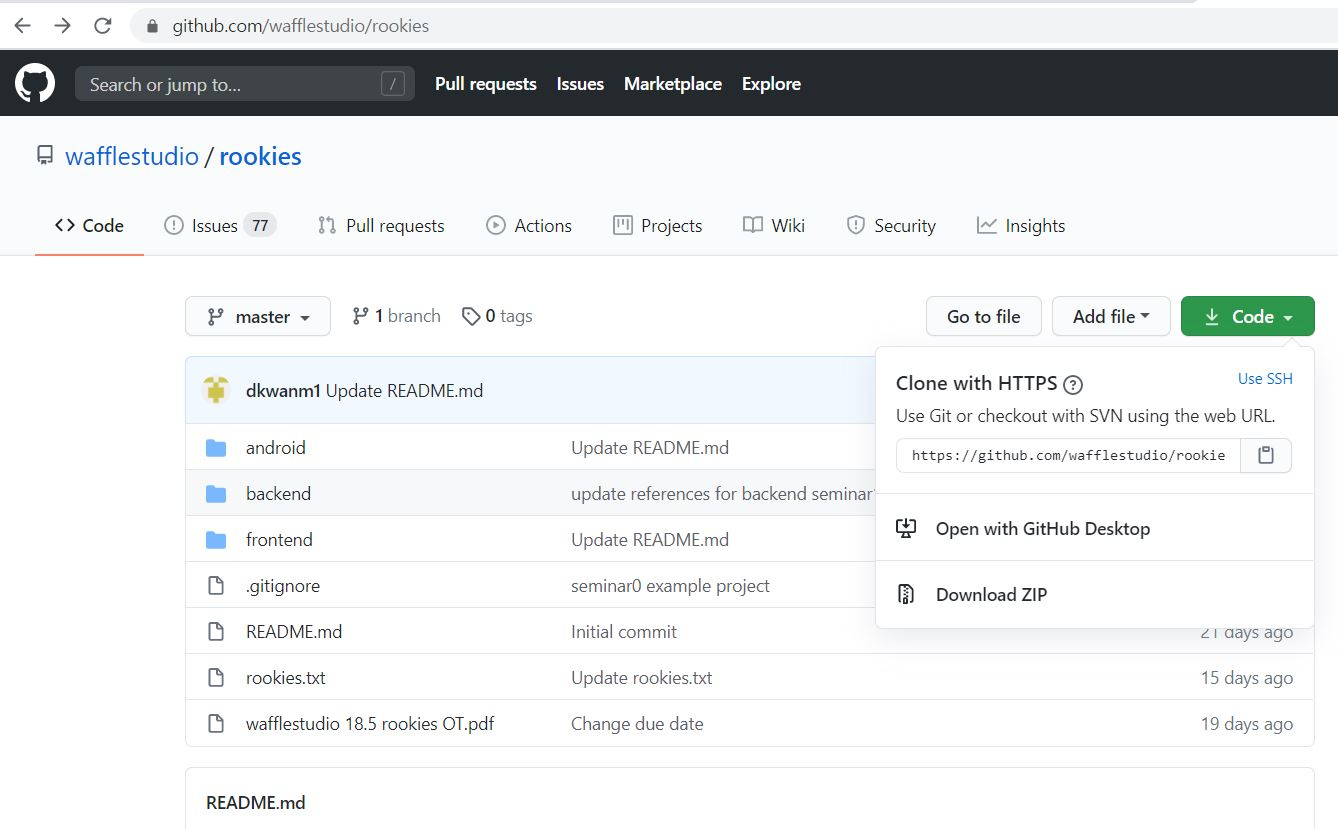Open the android folder
Image resolution: width=1338 pixels, height=829 pixels.
[276, 448]
